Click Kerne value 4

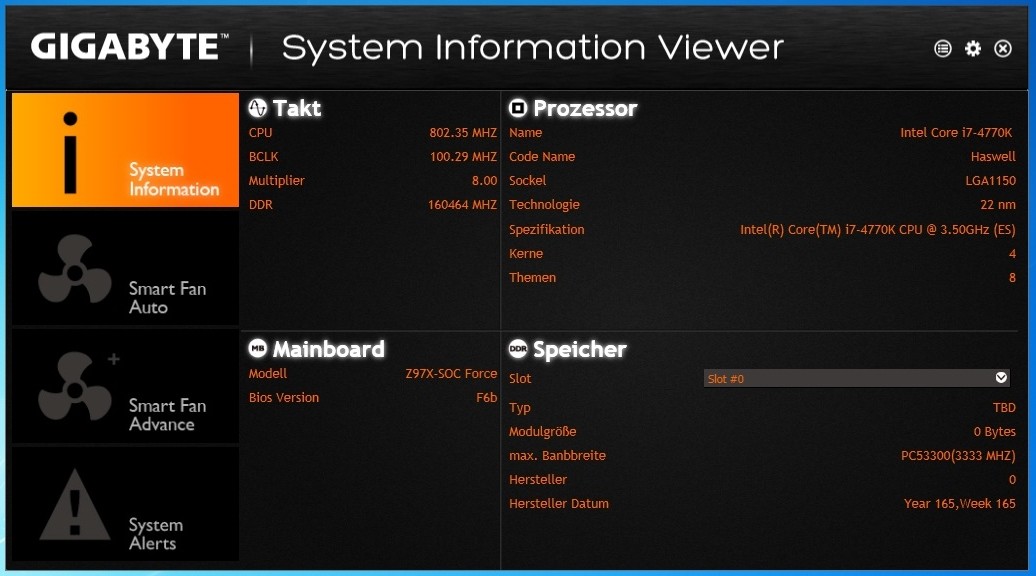coord(1012,254)
